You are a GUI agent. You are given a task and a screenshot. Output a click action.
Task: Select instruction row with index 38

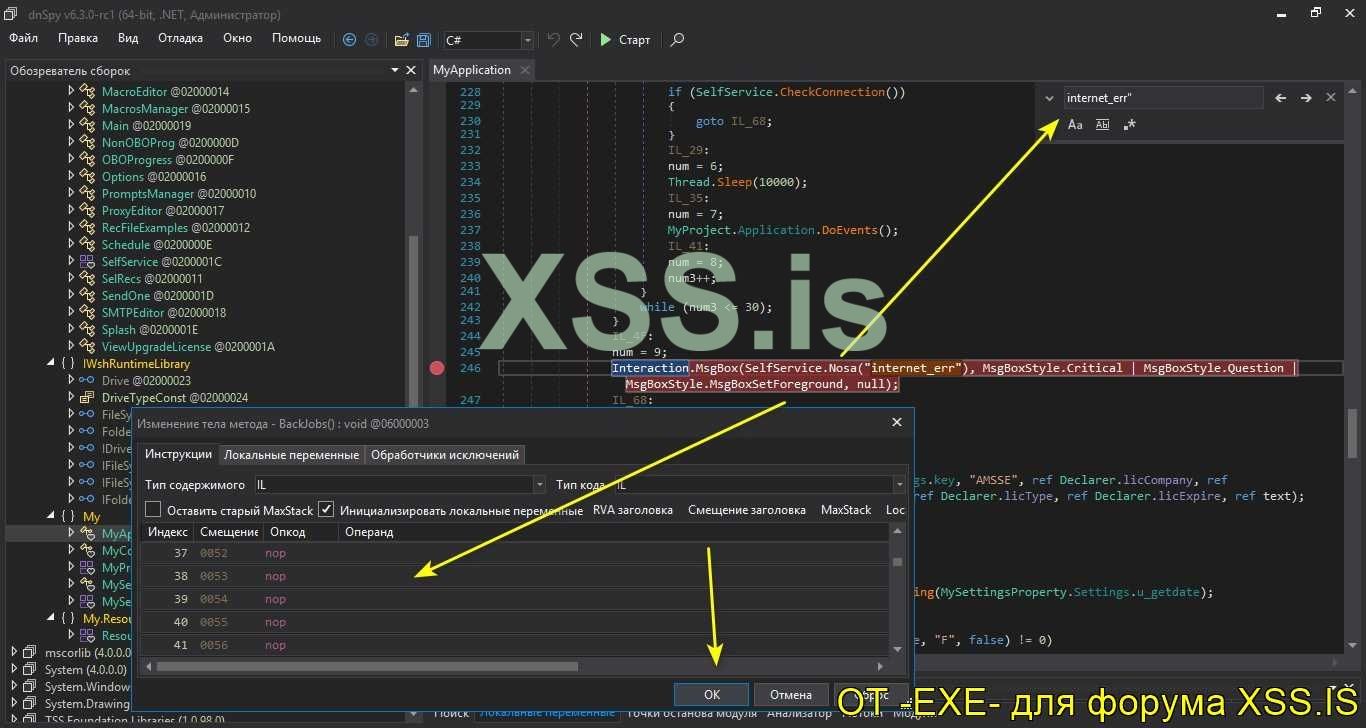pyautogui.click(x=514, y=576)
